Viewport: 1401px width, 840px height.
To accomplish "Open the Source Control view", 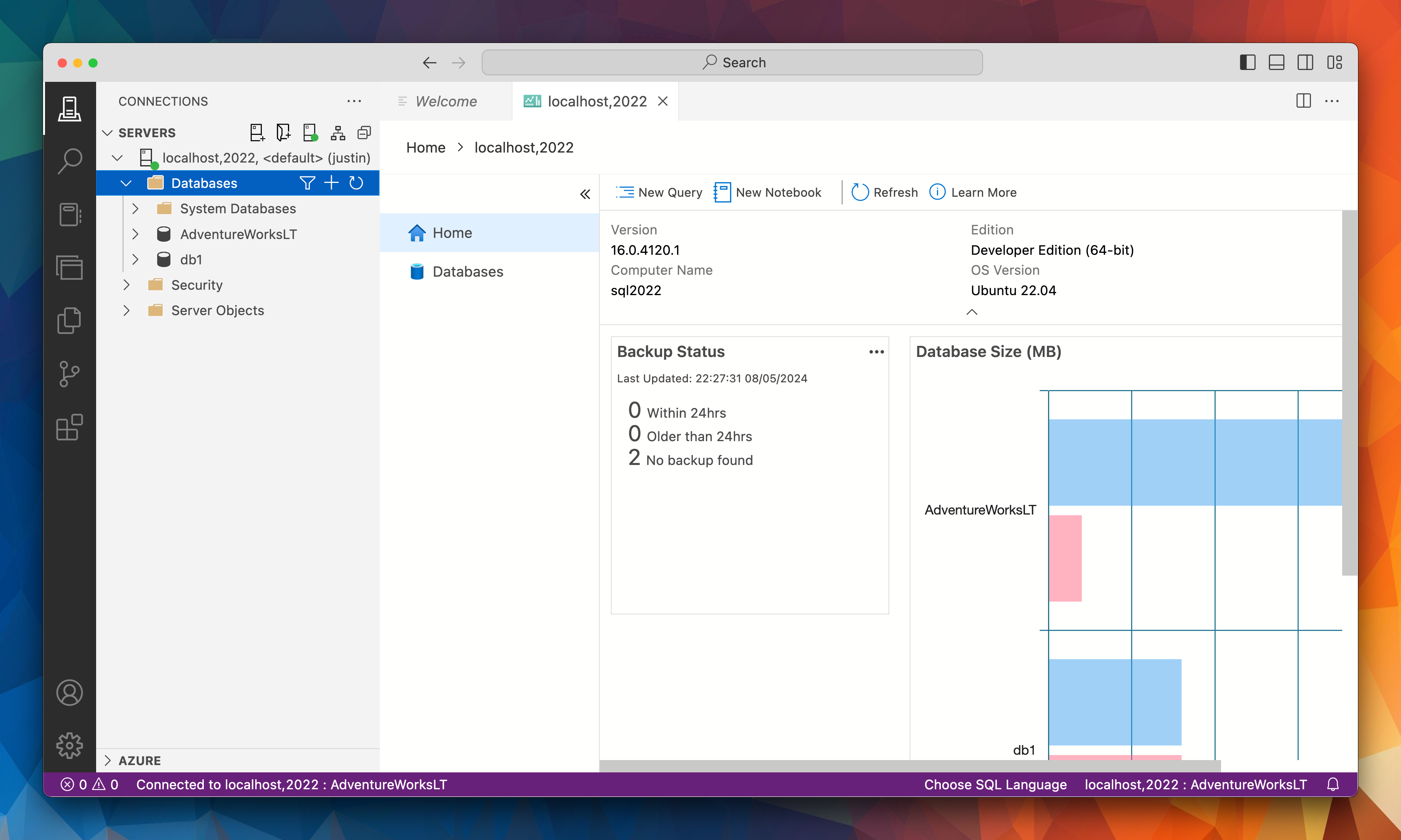I will click(x=69, y=374).
